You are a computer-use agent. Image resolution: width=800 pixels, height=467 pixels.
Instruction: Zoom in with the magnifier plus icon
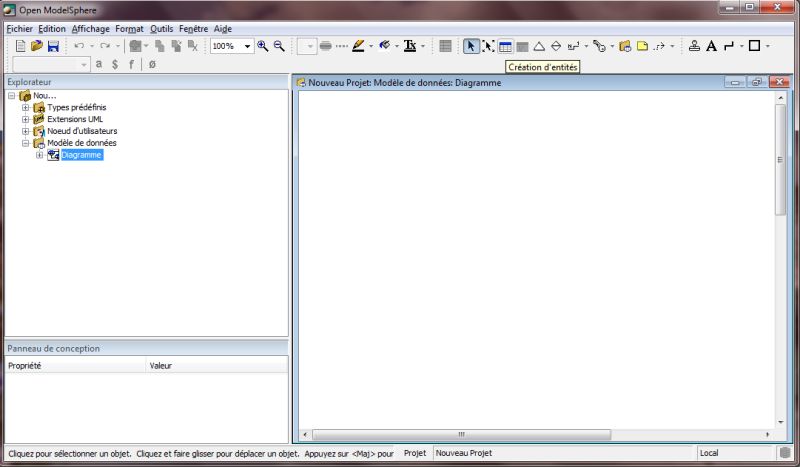[263, 46]
